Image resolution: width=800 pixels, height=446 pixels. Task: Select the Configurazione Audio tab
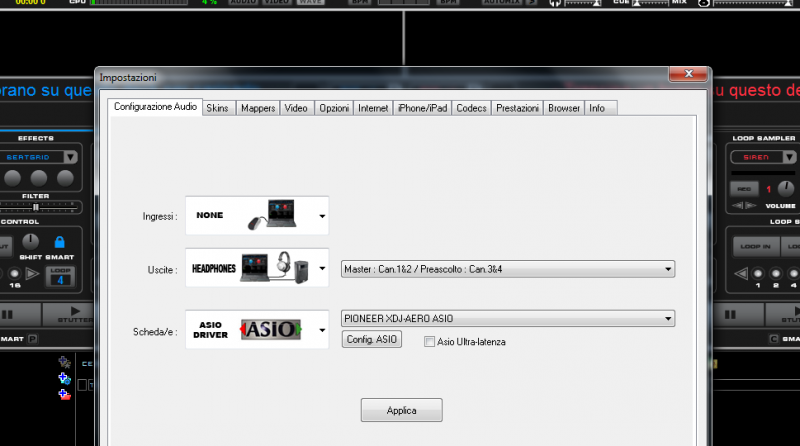tap(155, 107)
